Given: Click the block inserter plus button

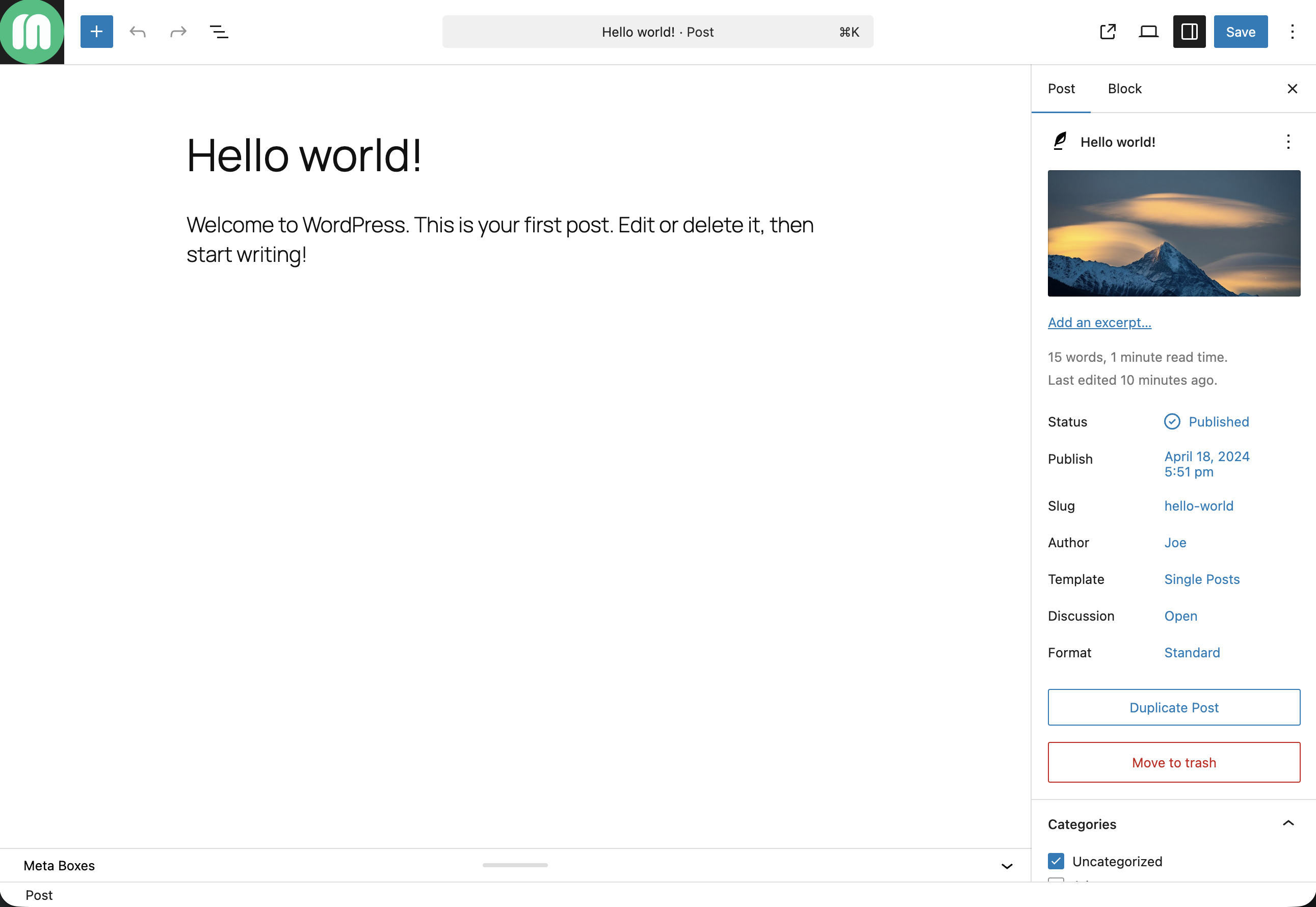Looking at the screenshot, I should pyautogui.click(x=97, y=32).
